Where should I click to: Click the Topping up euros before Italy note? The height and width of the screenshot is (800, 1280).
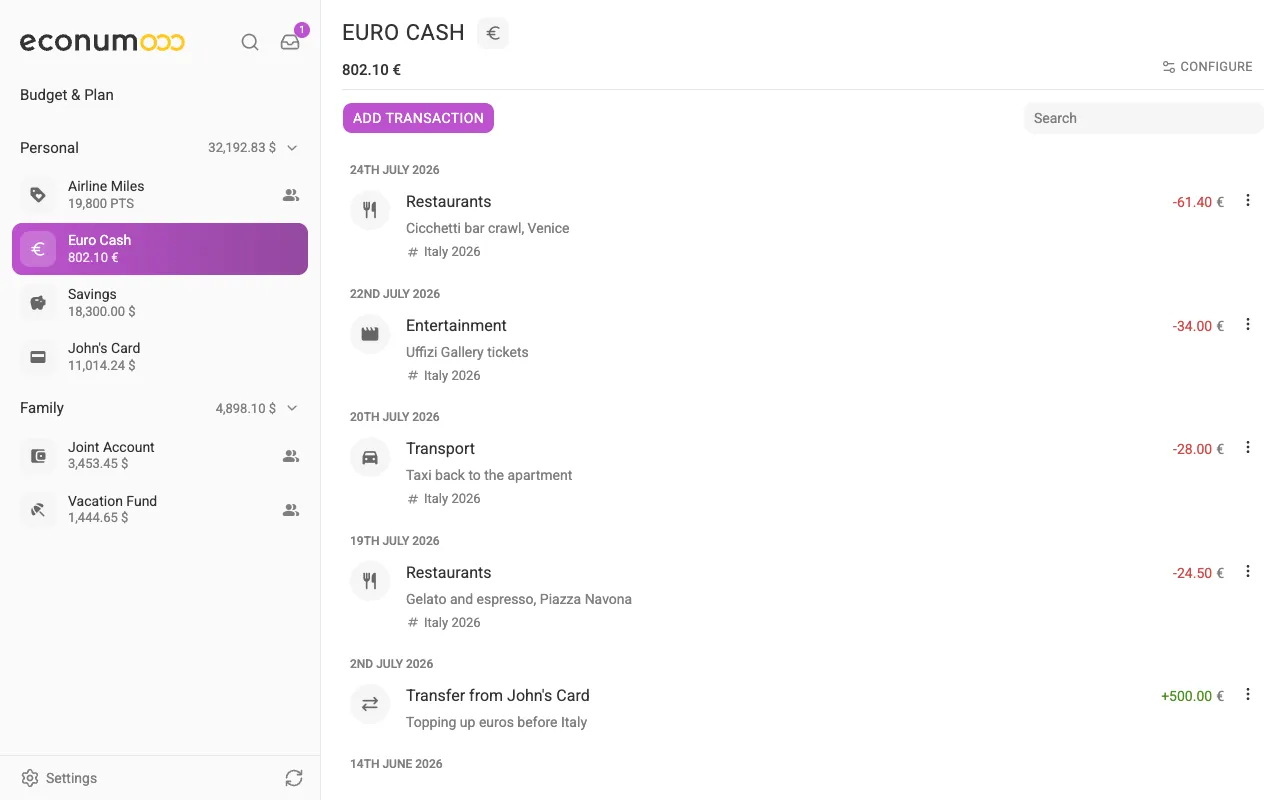point(496,722)
